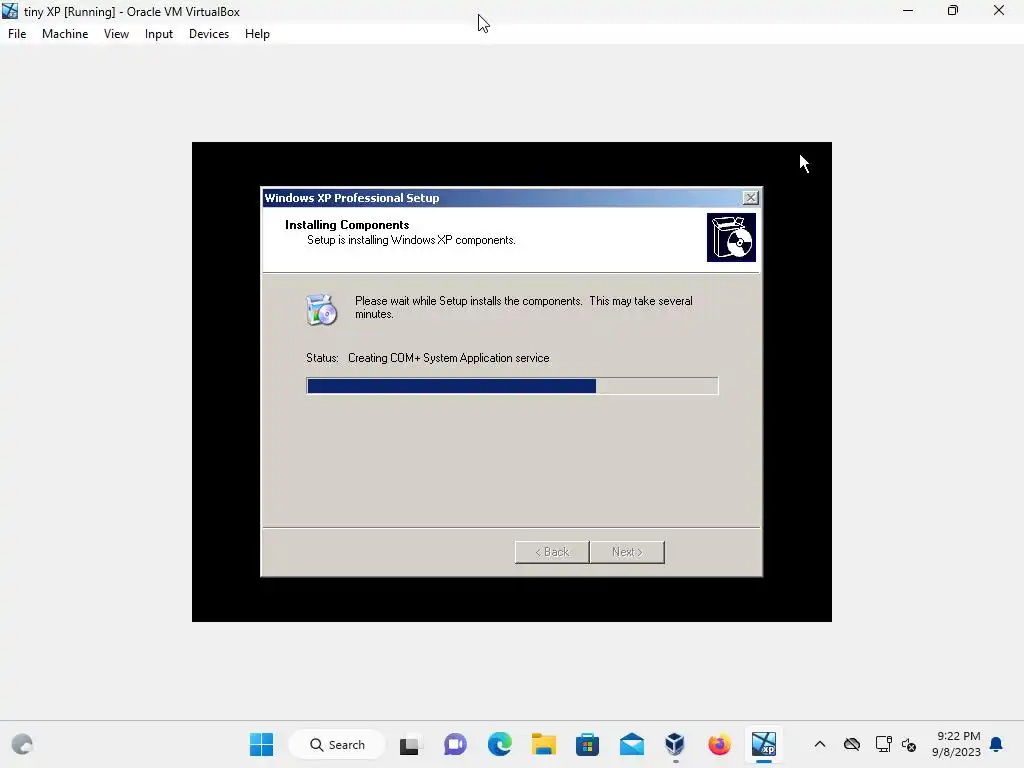This screenshot has height=768, width=1024.
Task: Open the Mail app from taskbar
Action: [x=632, y=744]
